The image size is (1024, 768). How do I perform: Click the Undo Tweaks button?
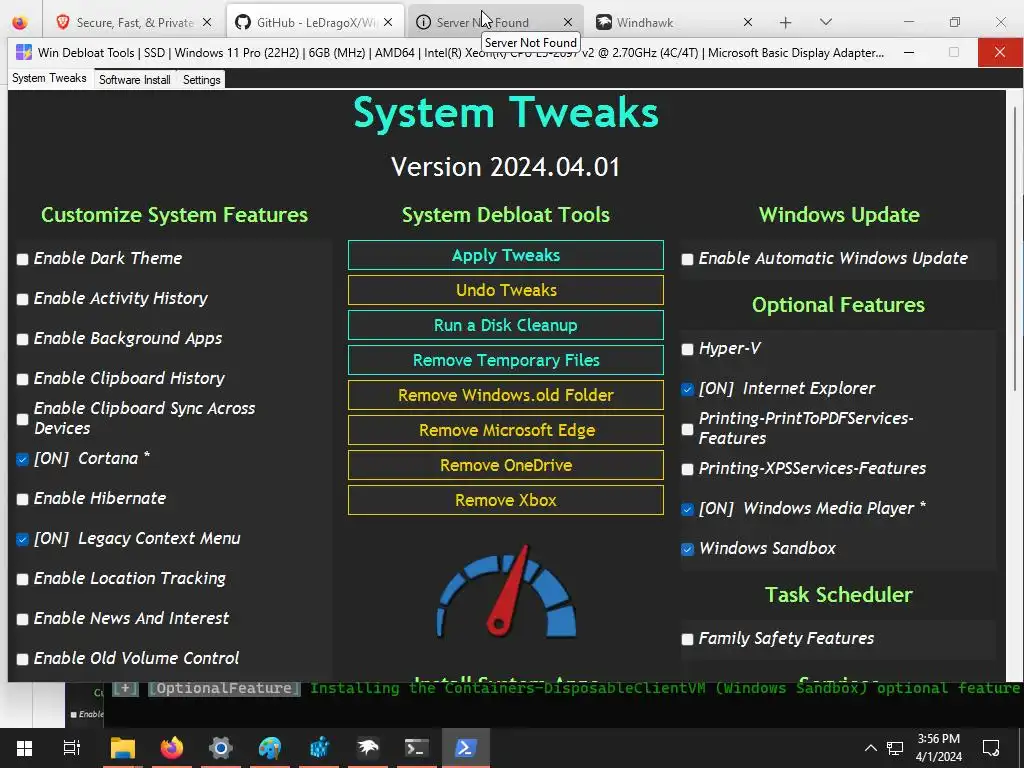coord(505,290)
